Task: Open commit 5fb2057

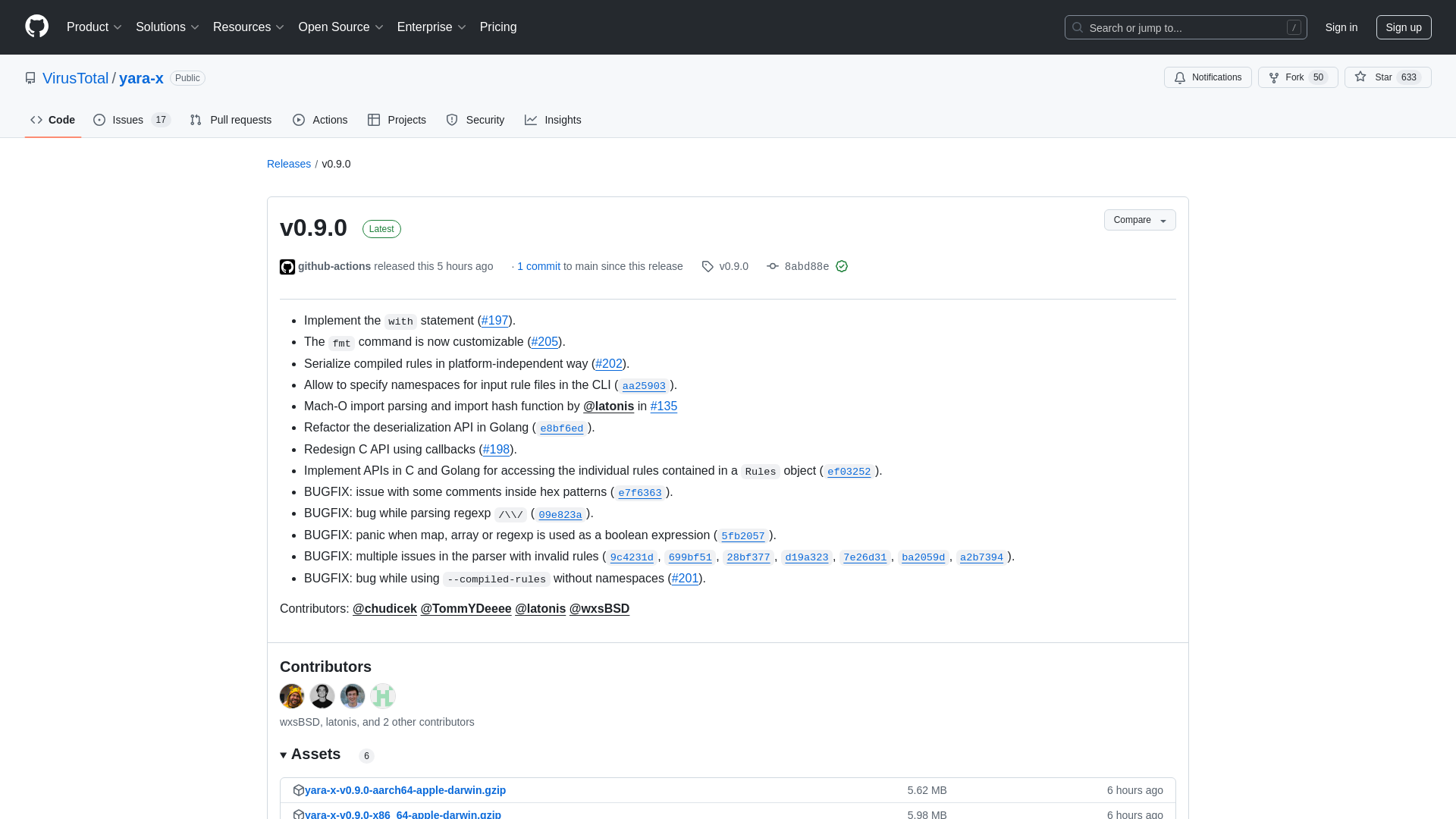Action: 743,536
